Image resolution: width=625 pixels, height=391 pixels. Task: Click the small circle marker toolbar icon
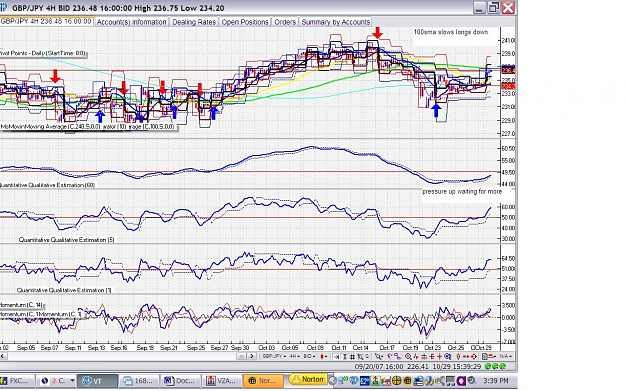coord(367,356)
